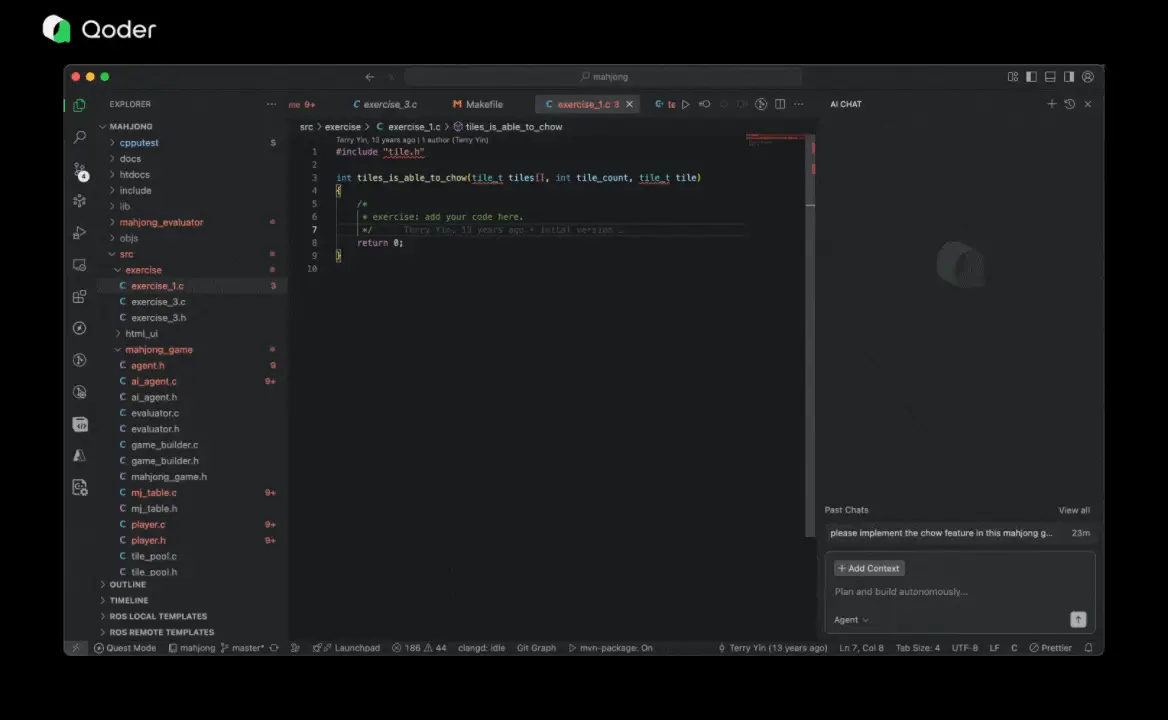
Task: Toggle the bottom panel visibility
Action: [x=1050, y=77]
